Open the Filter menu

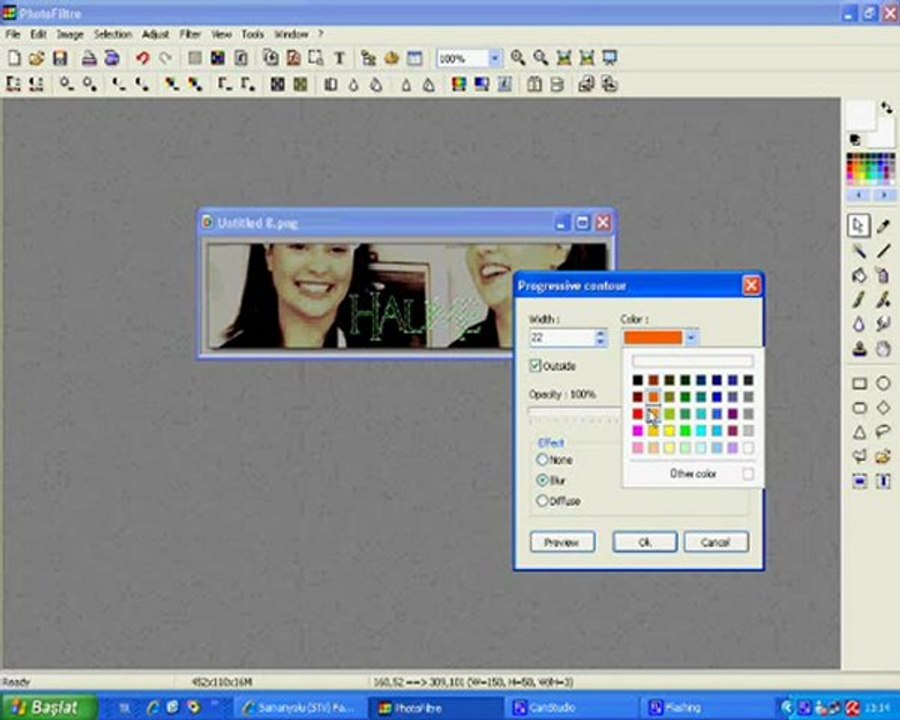coord(190,34)
